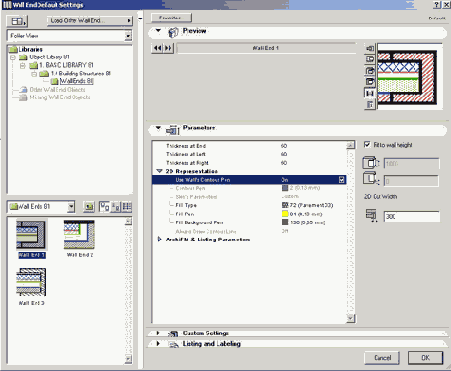This screenshot has width=451, height=371.
Task: Expand the ArchiFM & Listing Parameters group
Action: [x=159, y=239]
